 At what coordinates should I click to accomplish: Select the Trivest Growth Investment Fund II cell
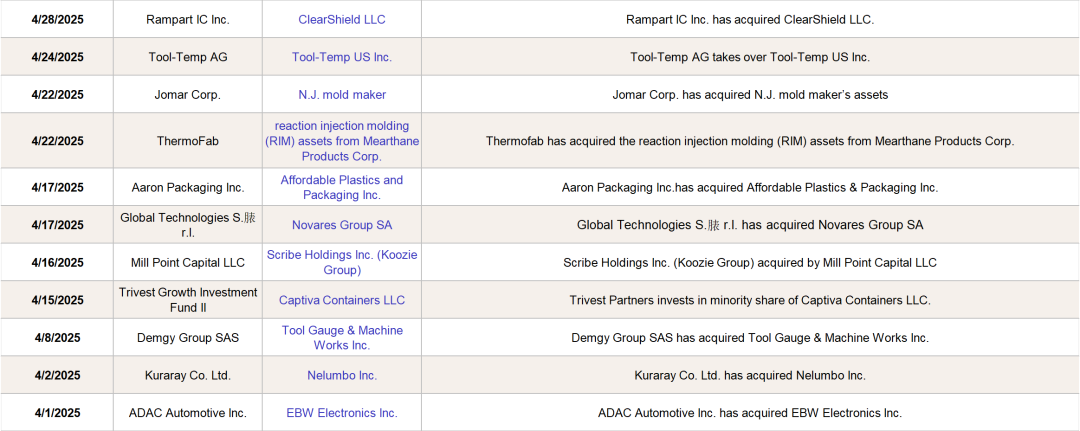pyautogui.click(x=187, y=300)
